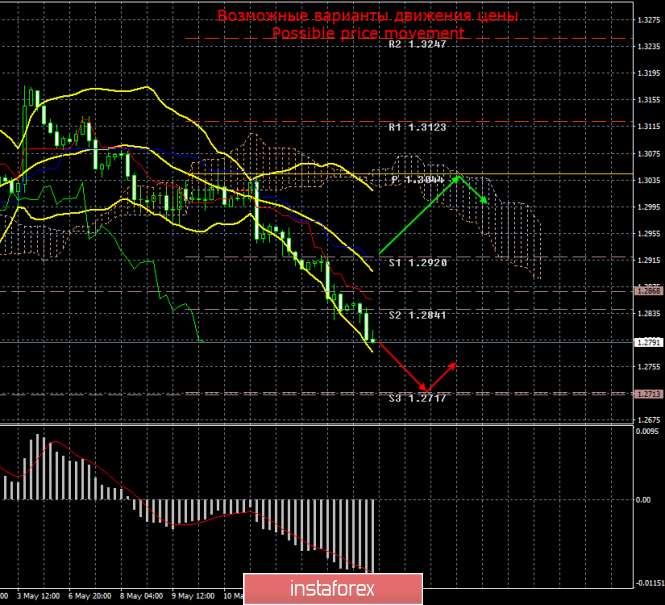Image resolution: width=665 pixels, height=605 pixels.
Task: Click the 9 May 12:00 time label
Action: tap(193, 596)
